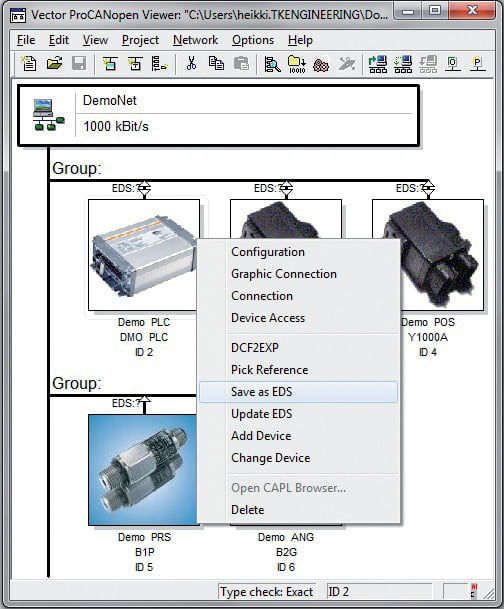Choose Change Device from context menu
Screen dimensions: 504x609
coord(298,458)
